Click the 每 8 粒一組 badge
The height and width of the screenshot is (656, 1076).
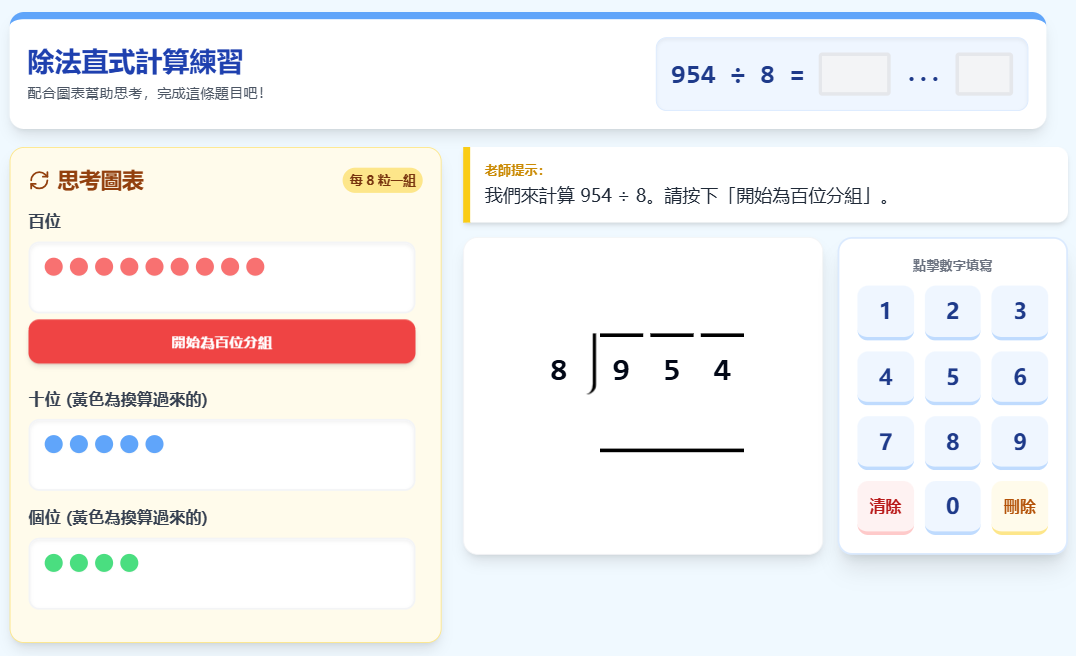point(382,180)
